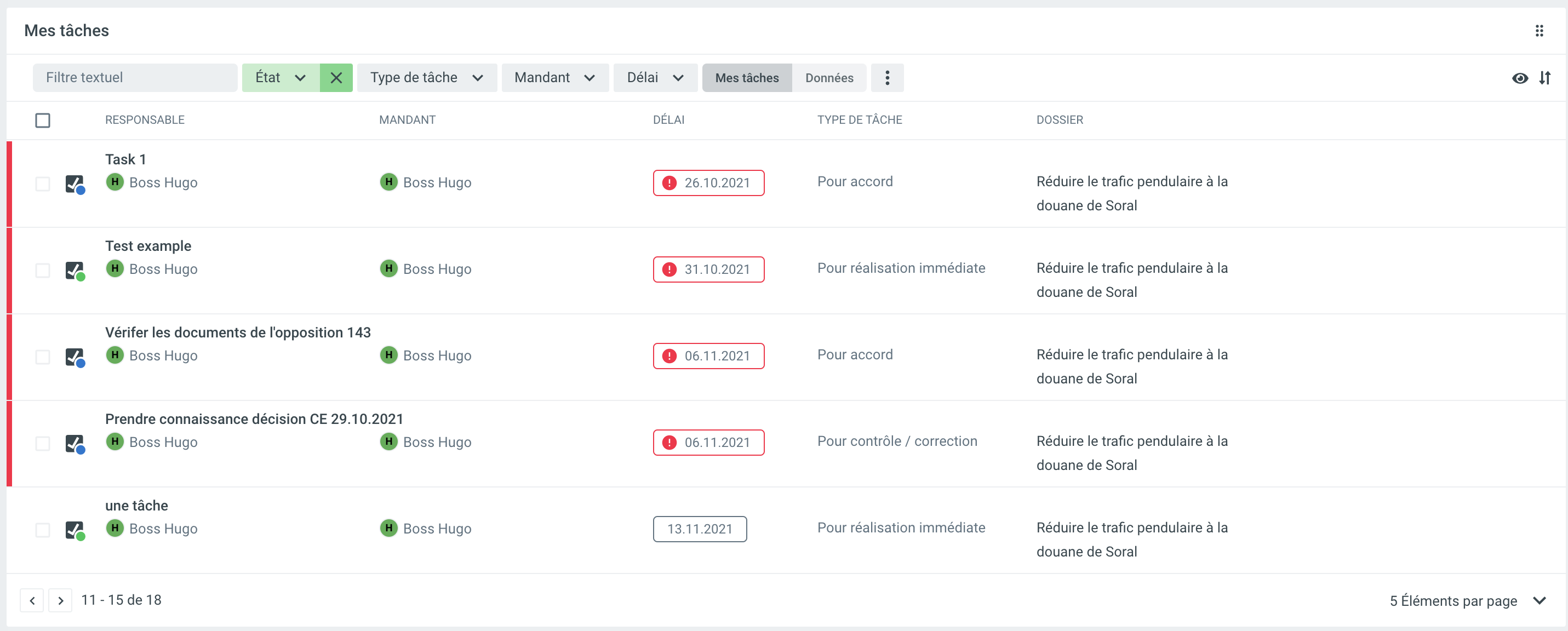Expand the Type de tâche filter dropdown
The width and height of the screenshot is (1568, 631).
pyautogui.click(x=427, y=78)
